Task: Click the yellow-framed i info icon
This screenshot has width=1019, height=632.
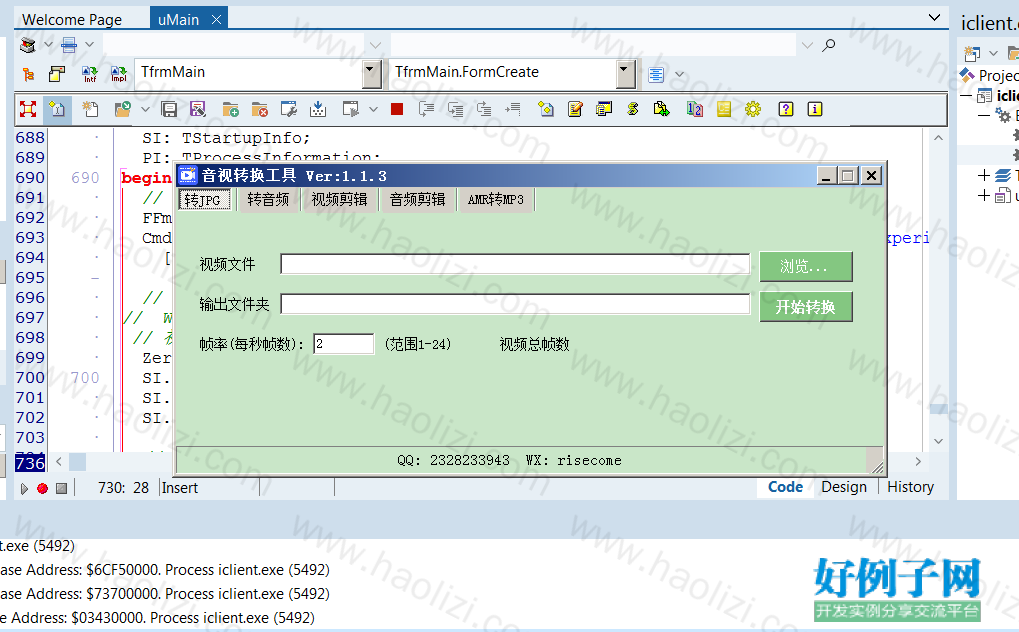Action: point(815,109)
